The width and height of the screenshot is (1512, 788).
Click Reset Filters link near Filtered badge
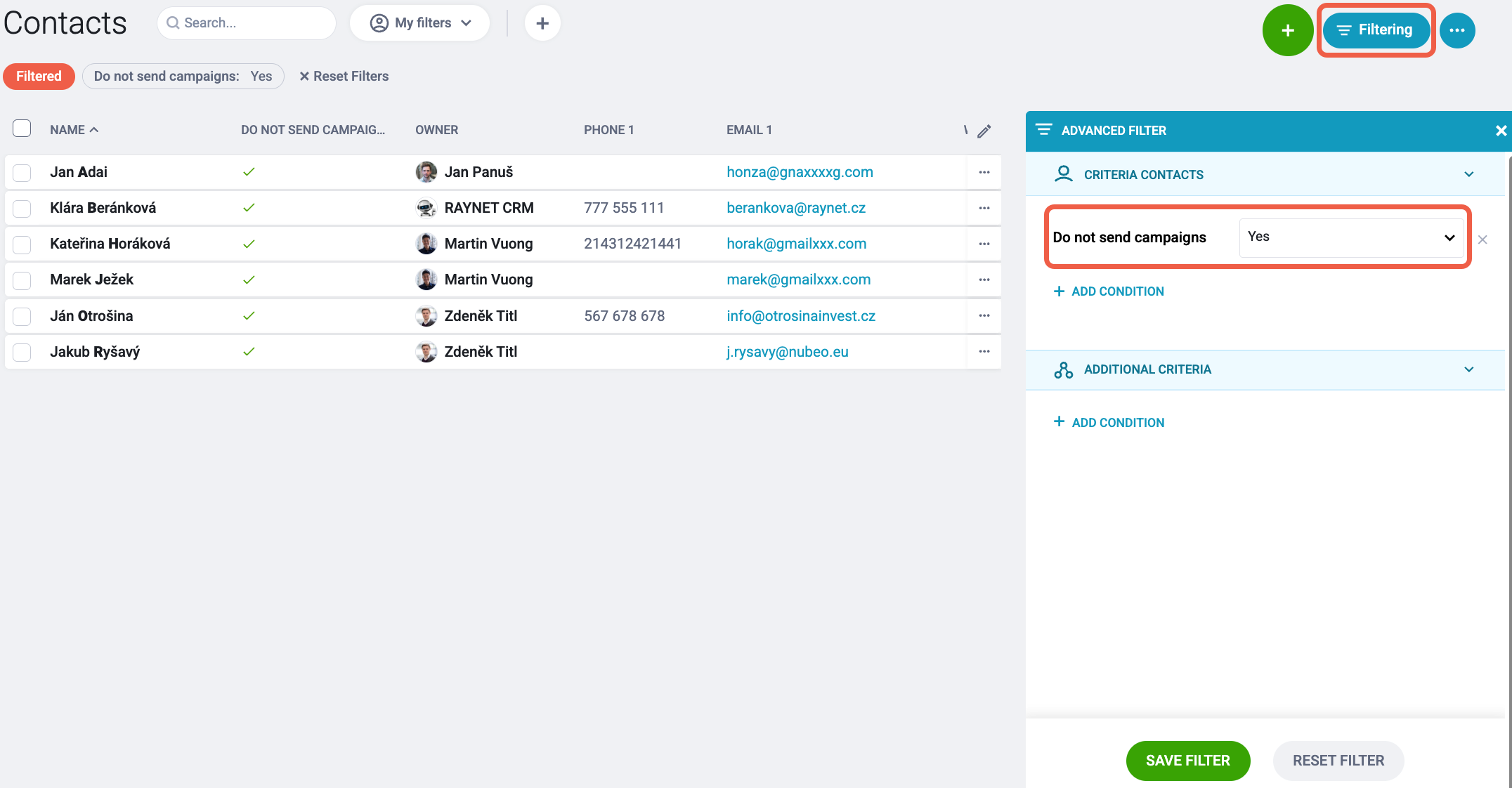[x=344, y=77]
